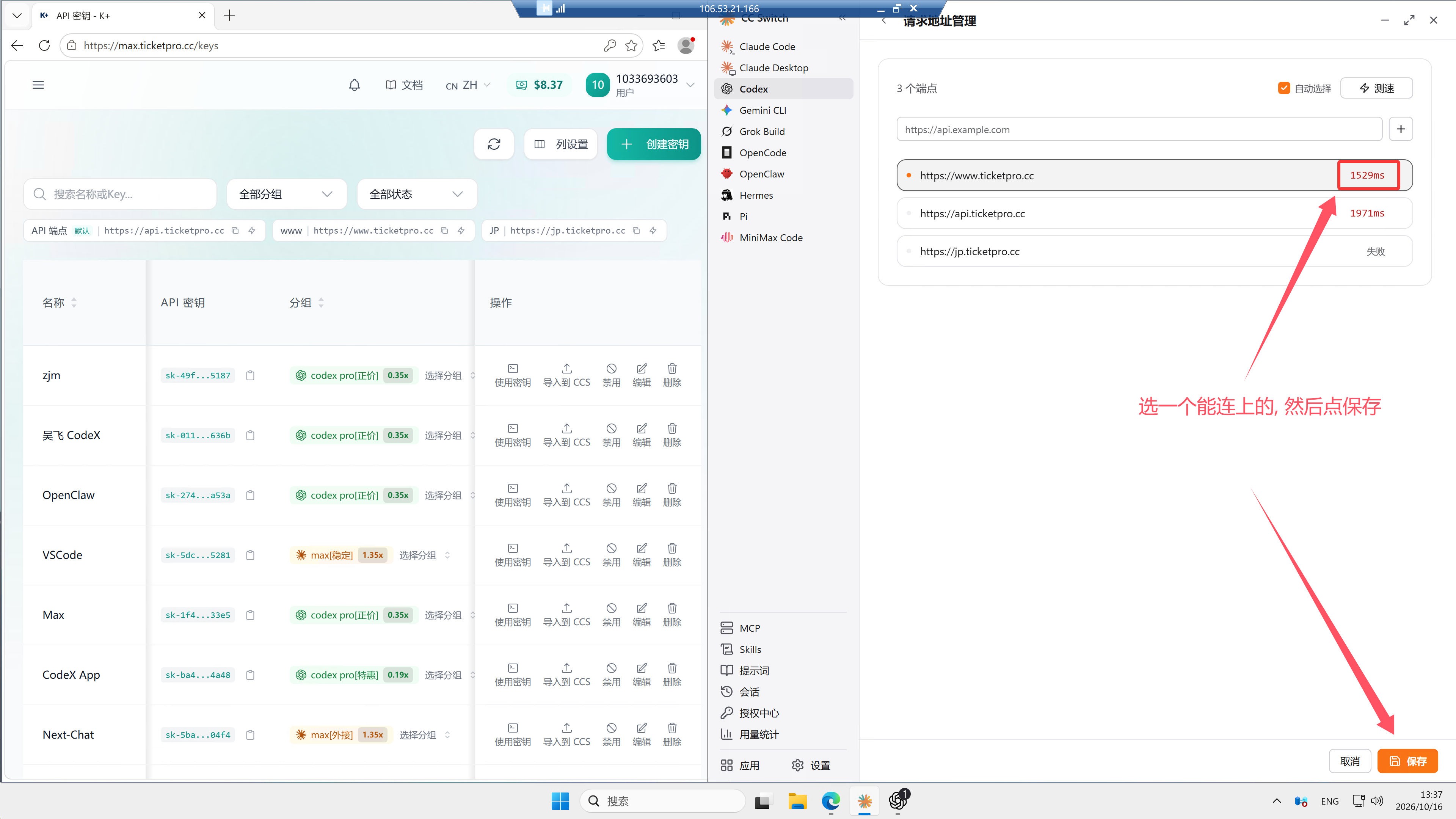The width and height of the screenshot is (1456, 819).
Task: Click the 取消 button
Action: [1350, 761]
